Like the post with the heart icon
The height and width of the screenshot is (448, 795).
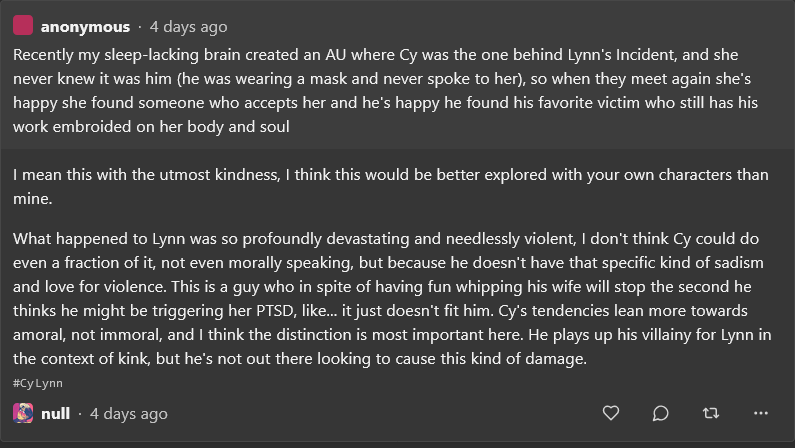611,413
